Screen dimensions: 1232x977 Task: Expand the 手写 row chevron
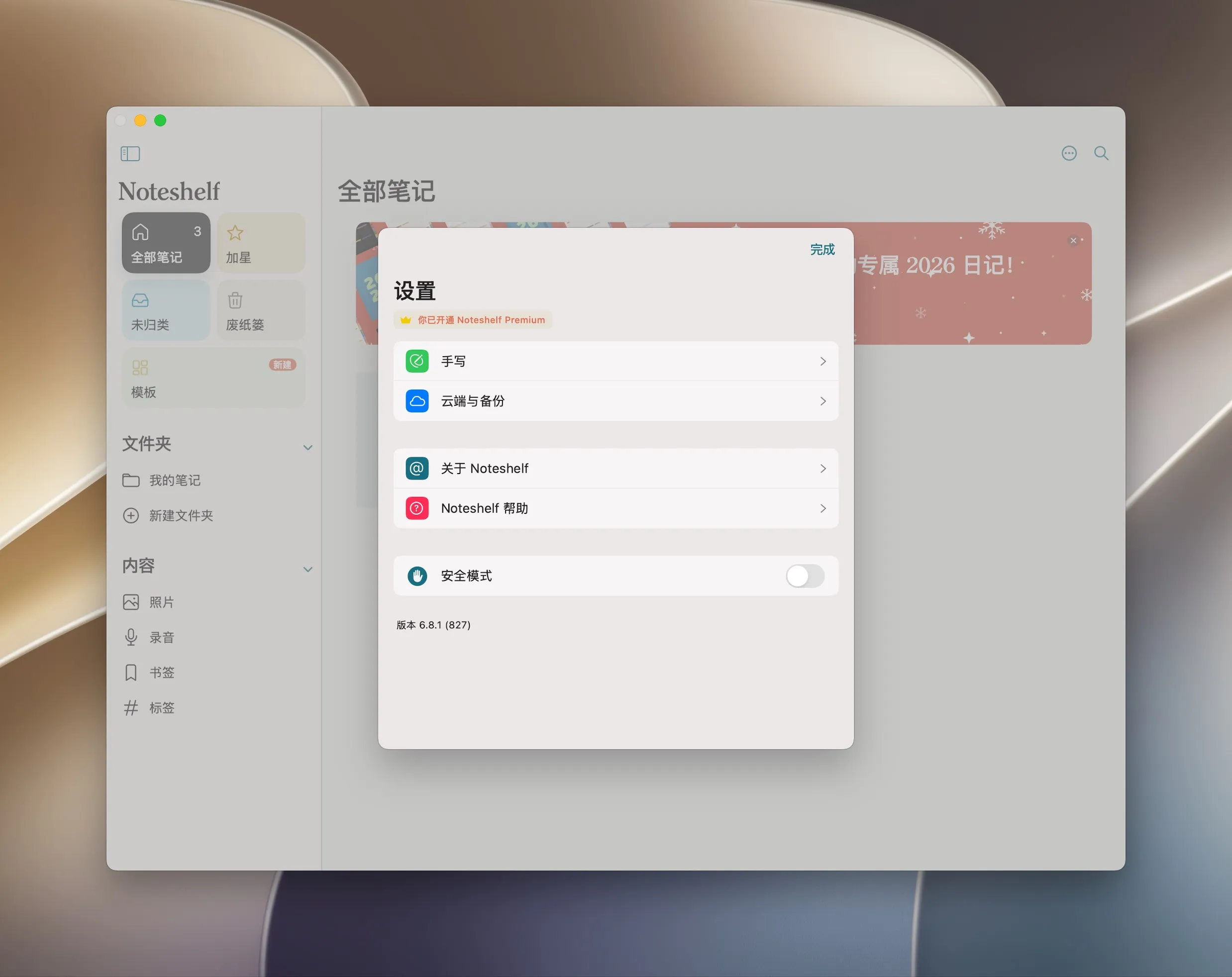click(x=823, y=361)
